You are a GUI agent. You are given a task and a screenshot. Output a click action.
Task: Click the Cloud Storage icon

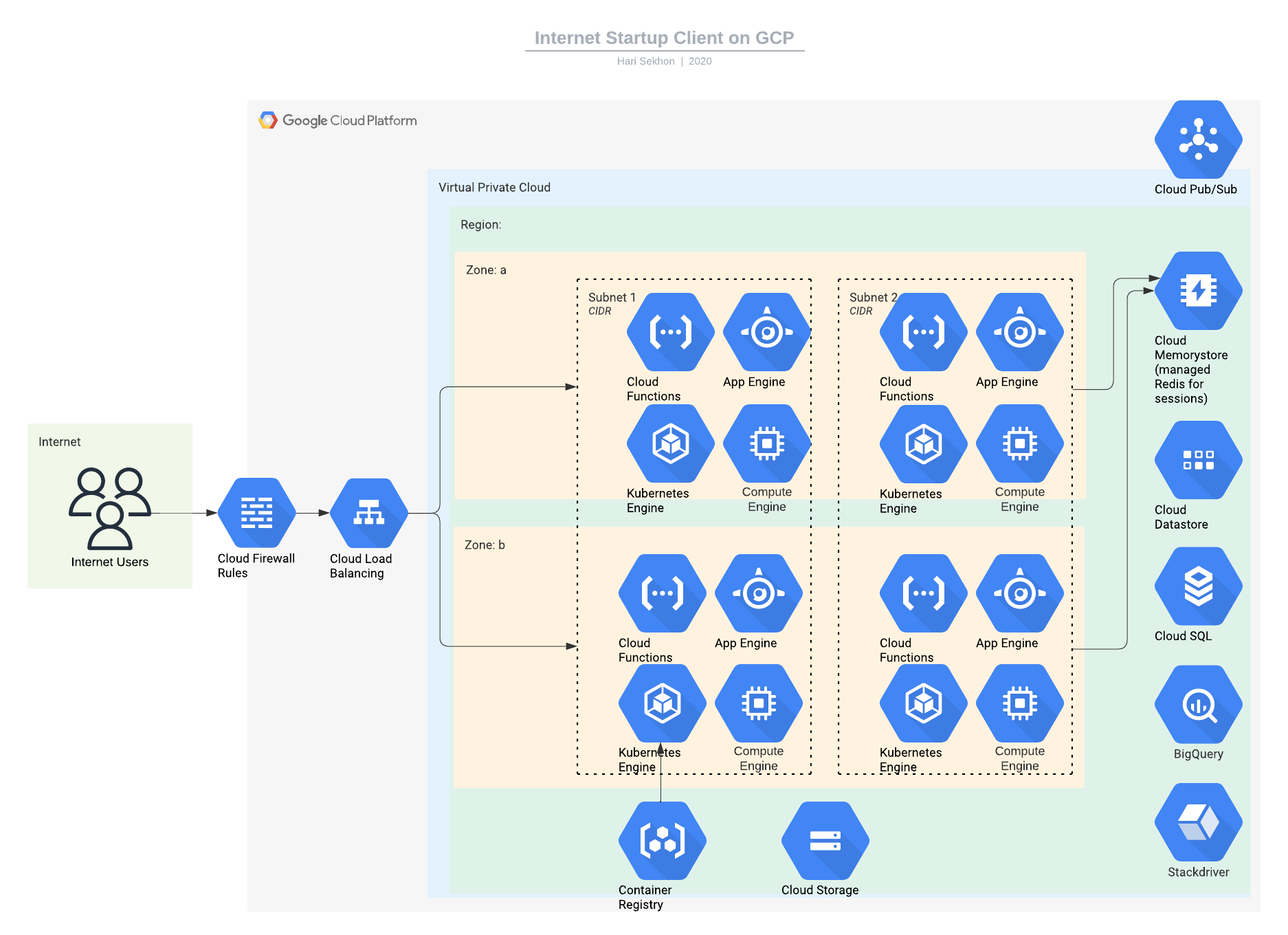coord(825,841)
